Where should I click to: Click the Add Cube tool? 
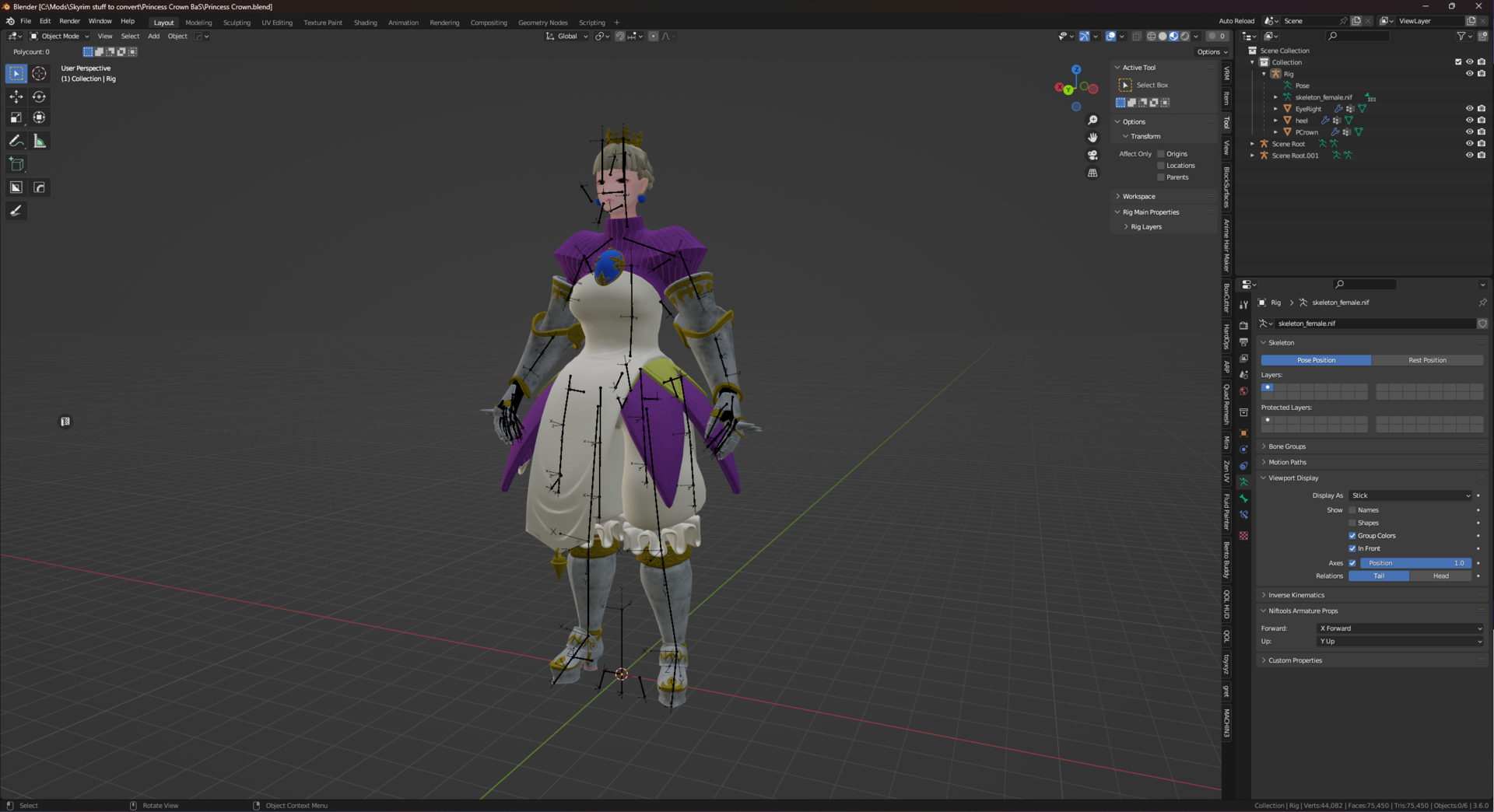pos(16,164)
